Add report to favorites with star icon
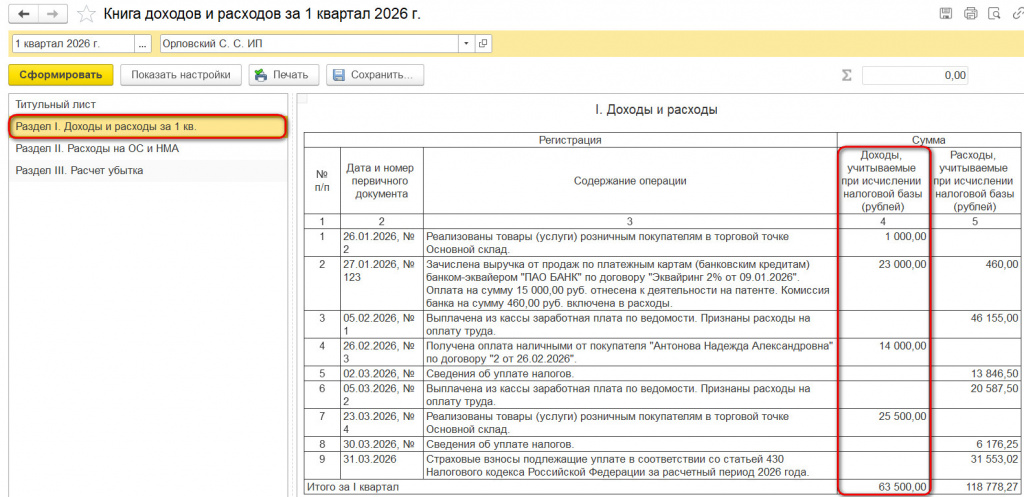The height and width of the screenshot is (497, 1024). tap(84, 14)
